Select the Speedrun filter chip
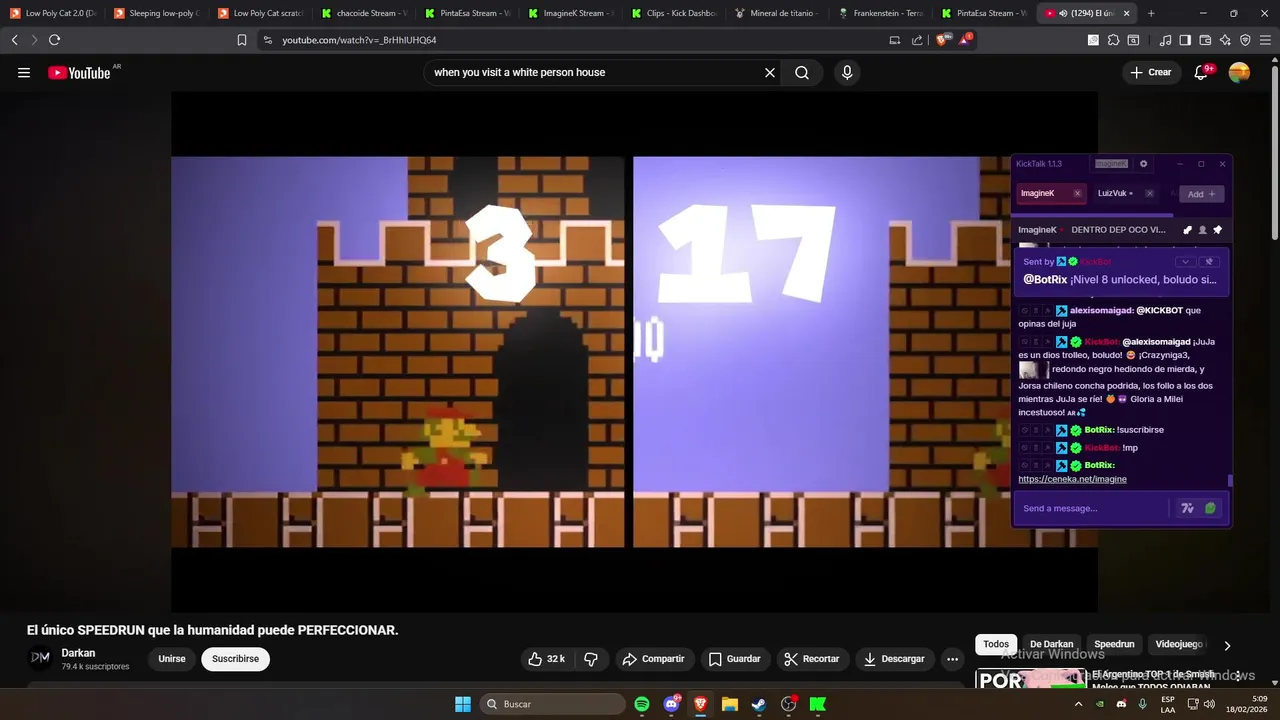 pos(1114,644)
